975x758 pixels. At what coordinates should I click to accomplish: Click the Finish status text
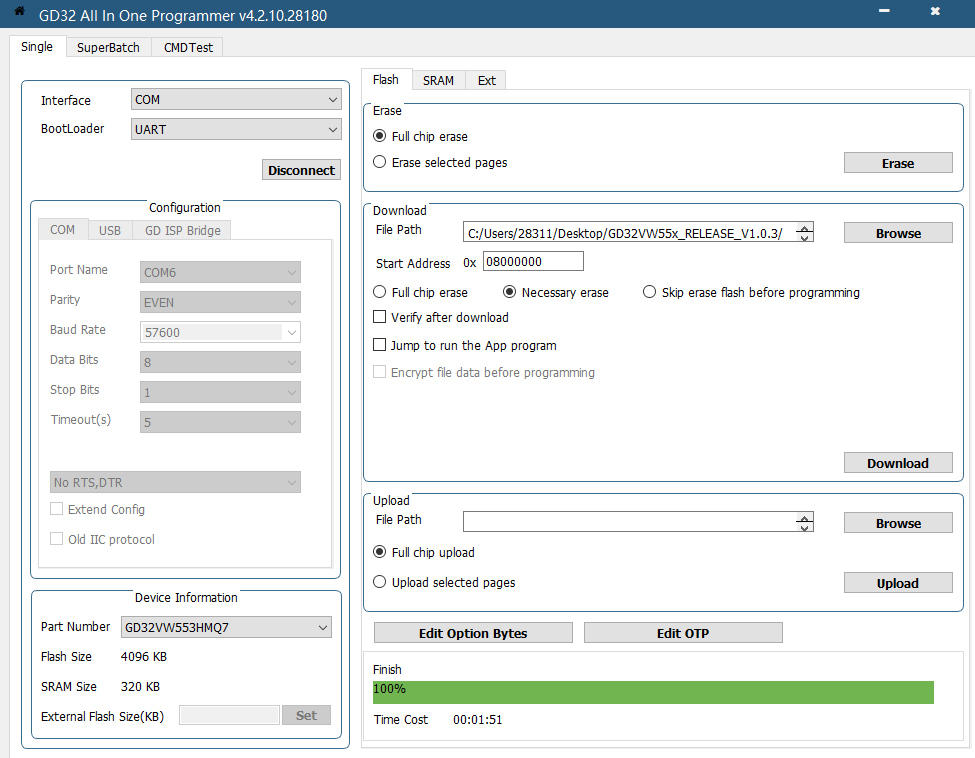[387, 670]
